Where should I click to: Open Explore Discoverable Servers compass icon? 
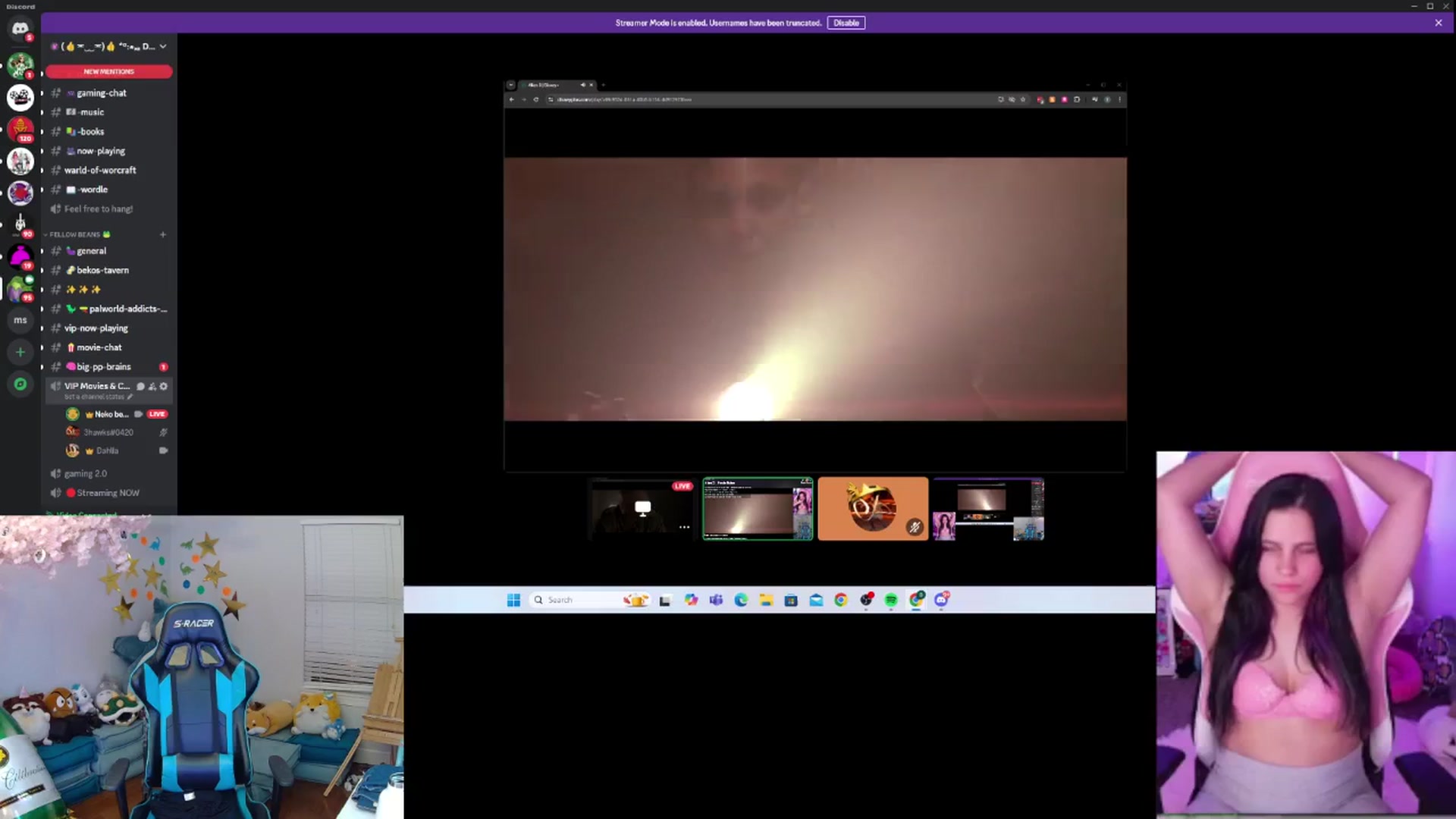point(20,384)
